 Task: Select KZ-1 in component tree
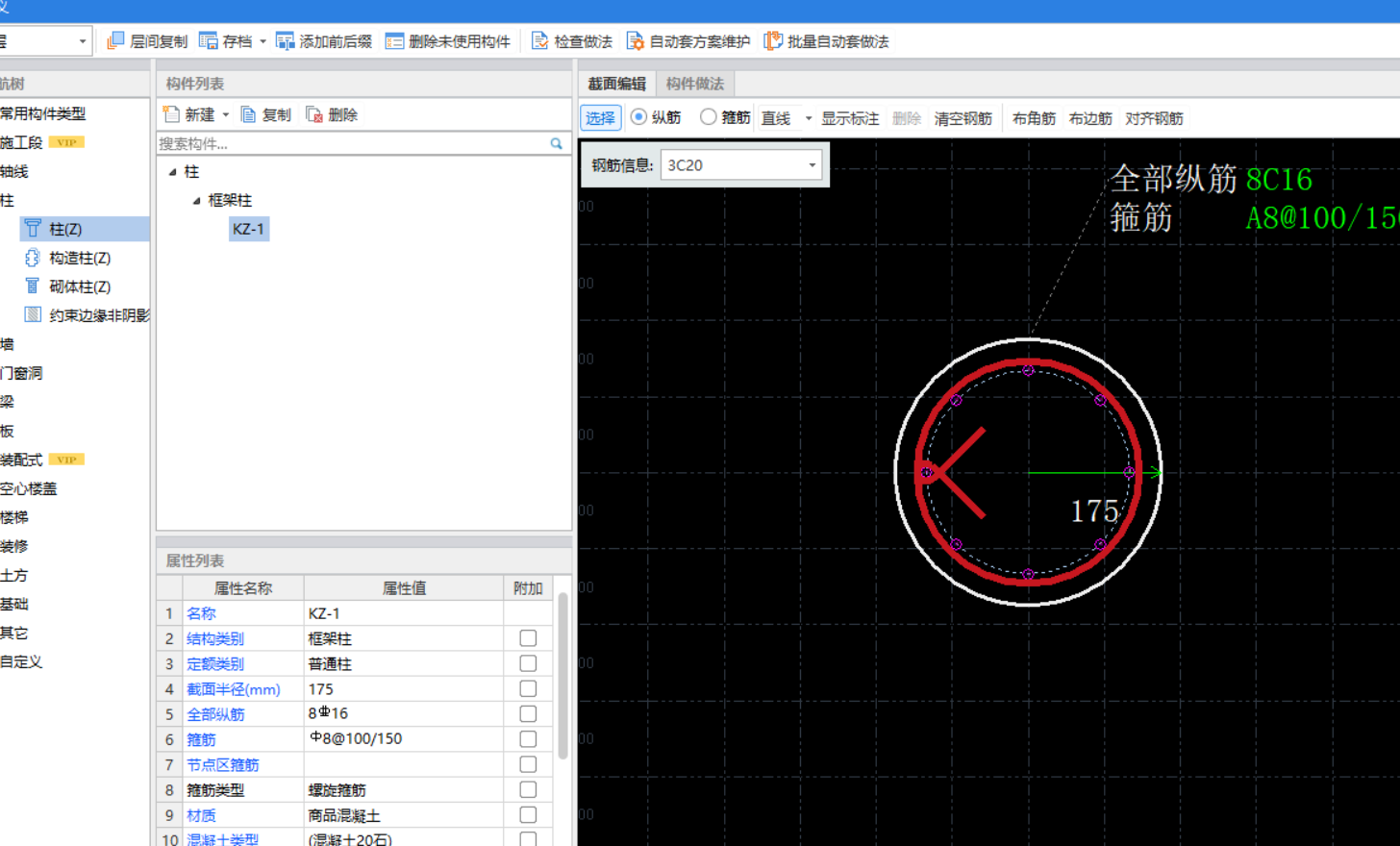(248, 229)
